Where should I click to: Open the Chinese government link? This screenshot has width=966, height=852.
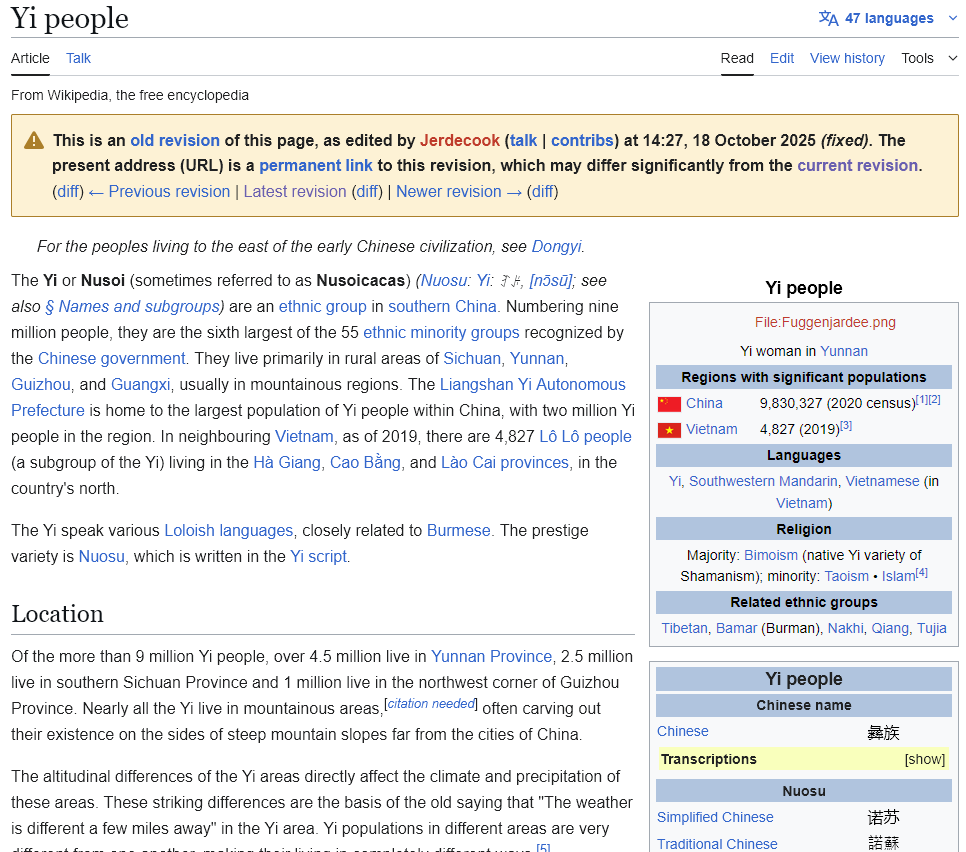coord(112,359)
